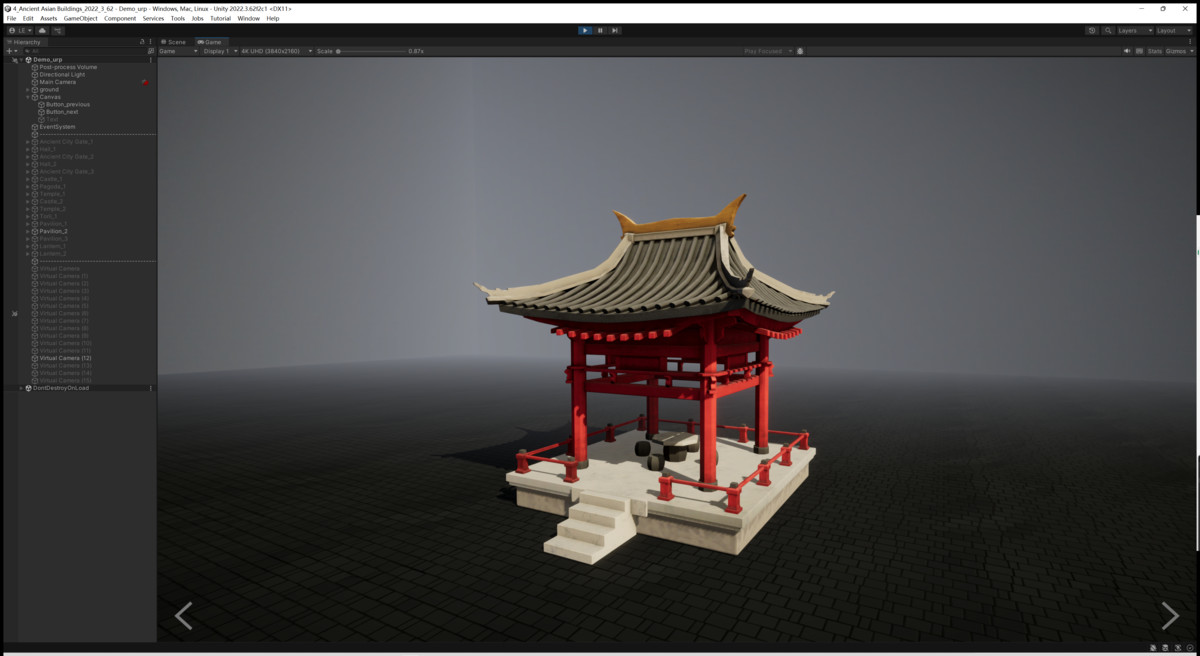Click the Step frame button
Image resolution: width=1200 pixels, height=656 pixels.
pos(613,30)
